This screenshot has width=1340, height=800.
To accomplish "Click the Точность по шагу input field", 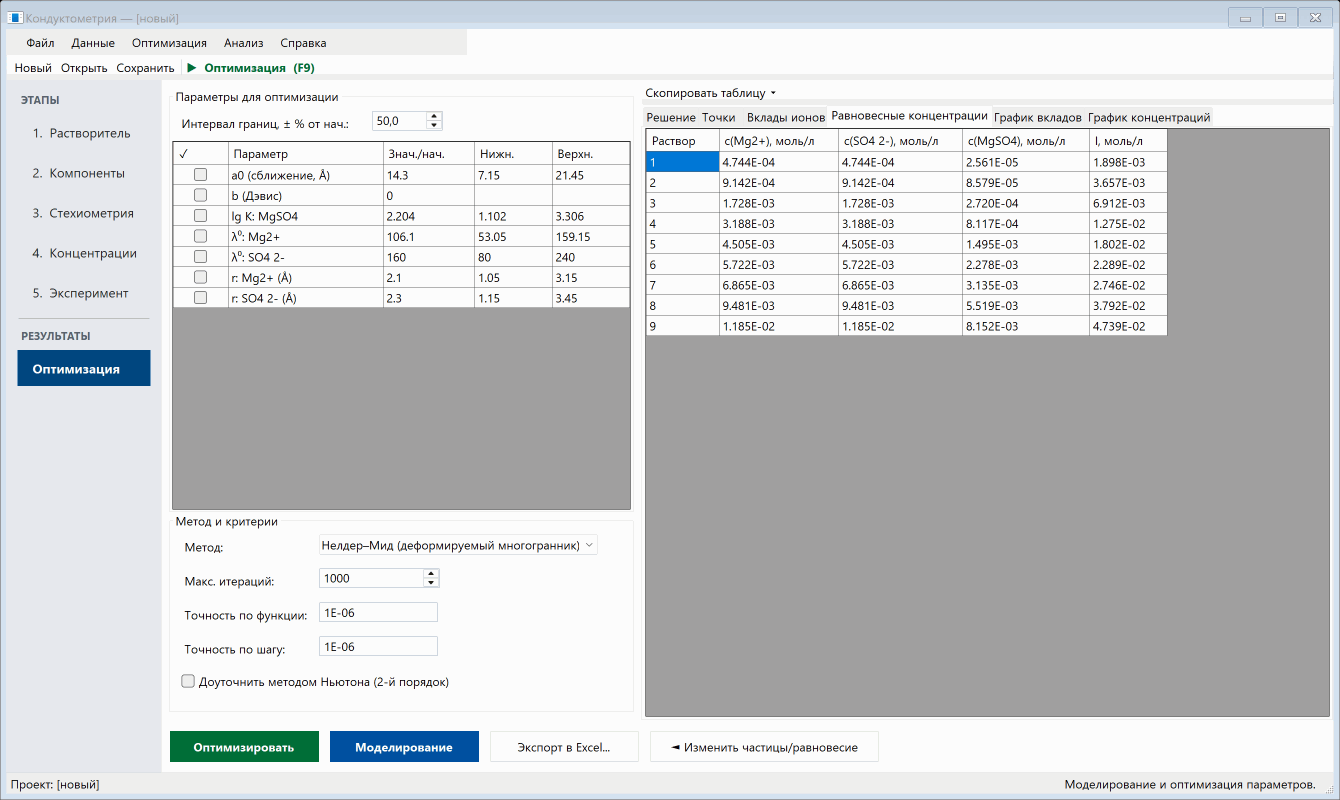I will (378, 647).
